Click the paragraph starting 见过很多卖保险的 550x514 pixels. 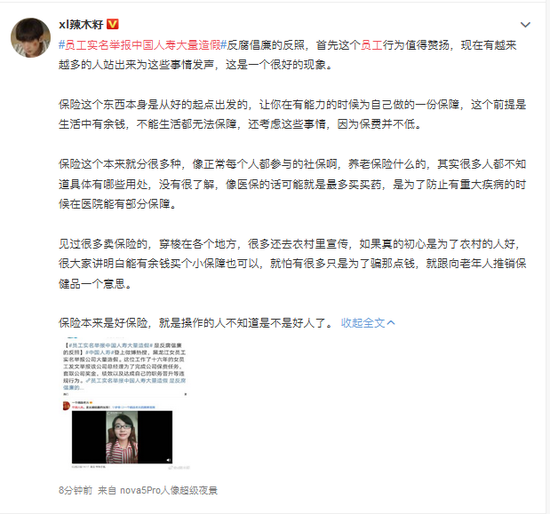(292, 263)
